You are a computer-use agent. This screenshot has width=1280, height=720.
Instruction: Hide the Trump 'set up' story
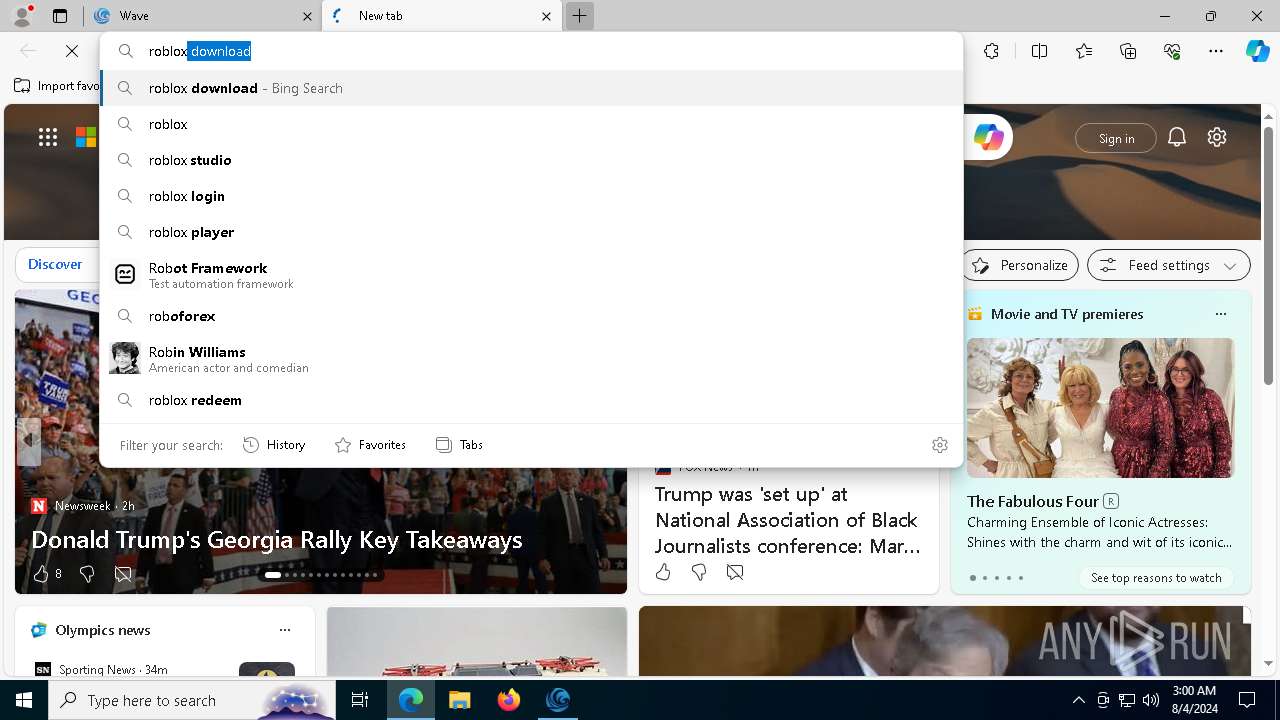(735, 572)
